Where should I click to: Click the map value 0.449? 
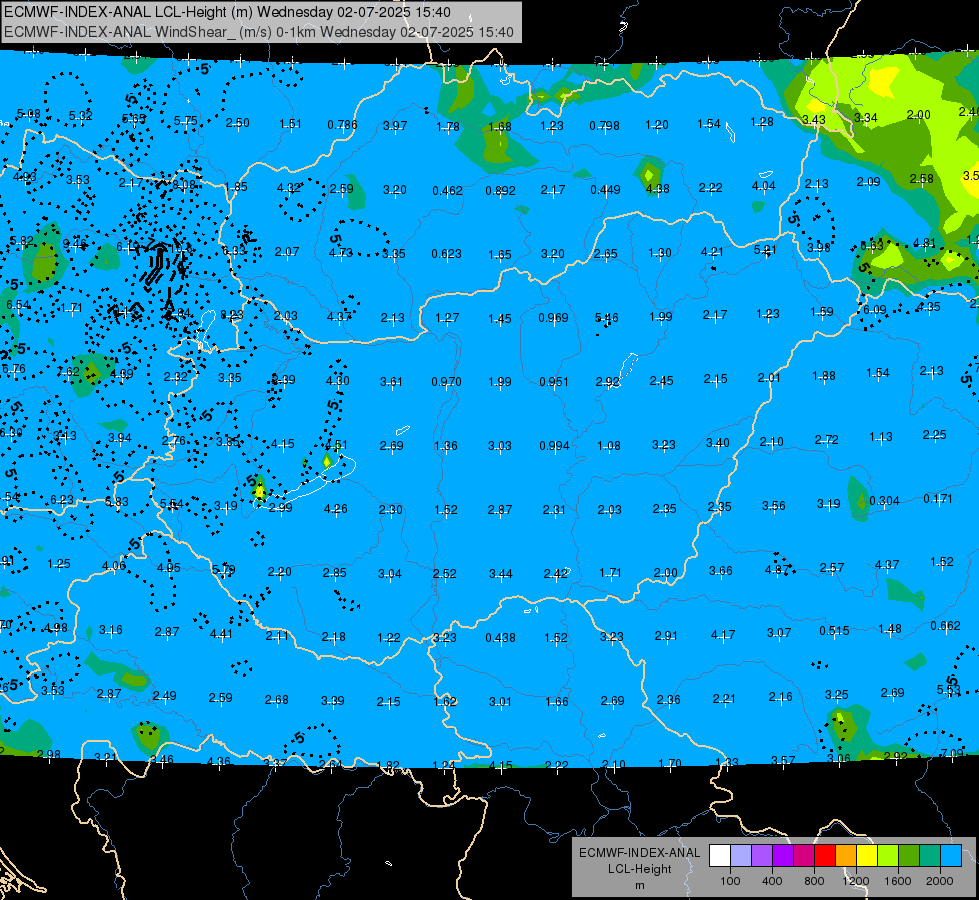coord(605,189)
